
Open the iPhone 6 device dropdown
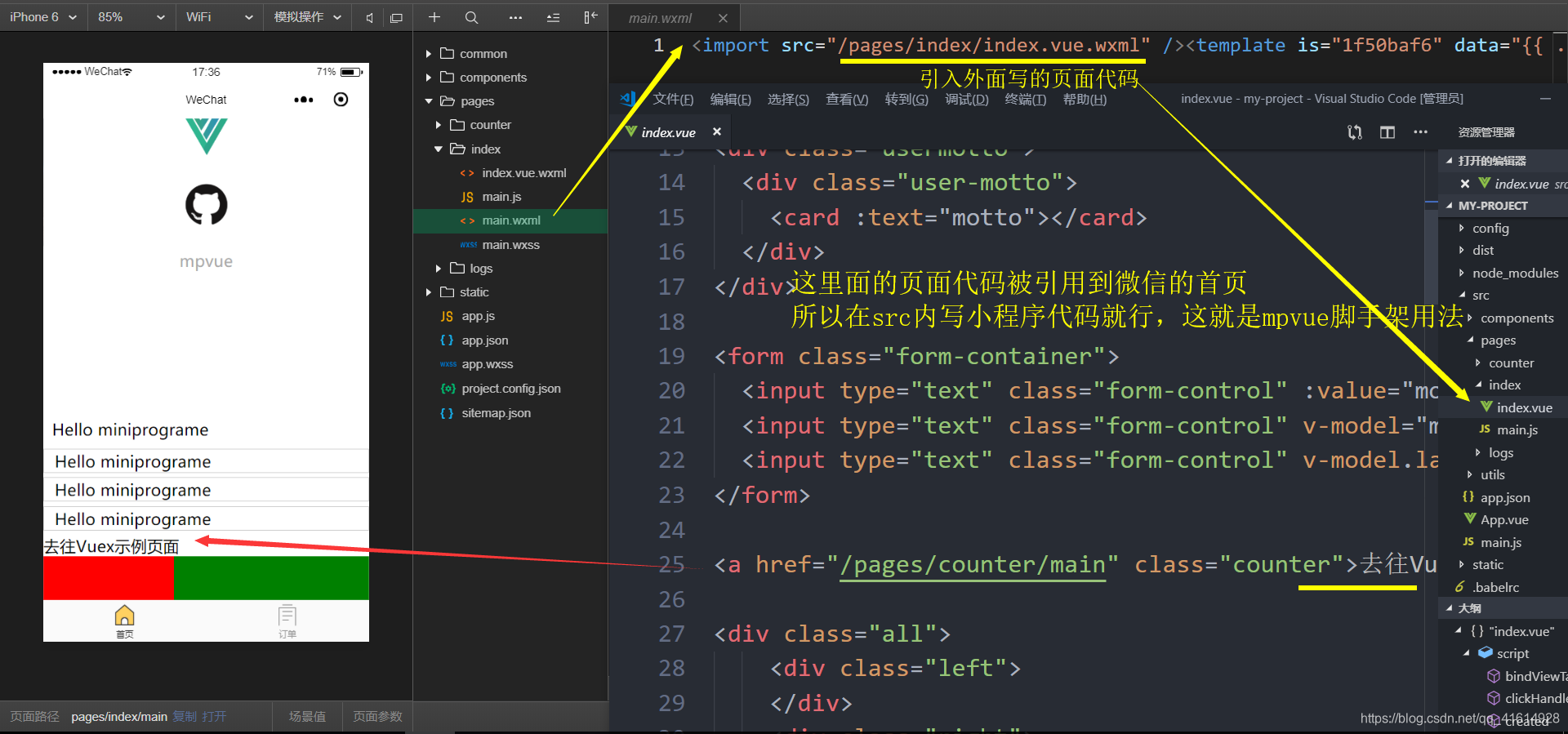[42, 17]
